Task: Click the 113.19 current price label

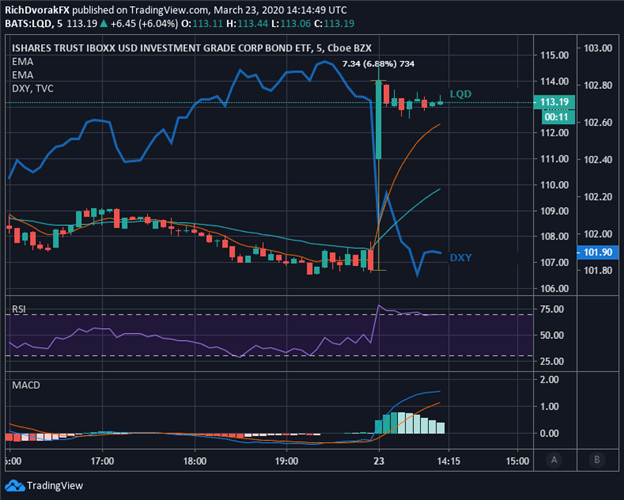Action: (x=554, y=102)
